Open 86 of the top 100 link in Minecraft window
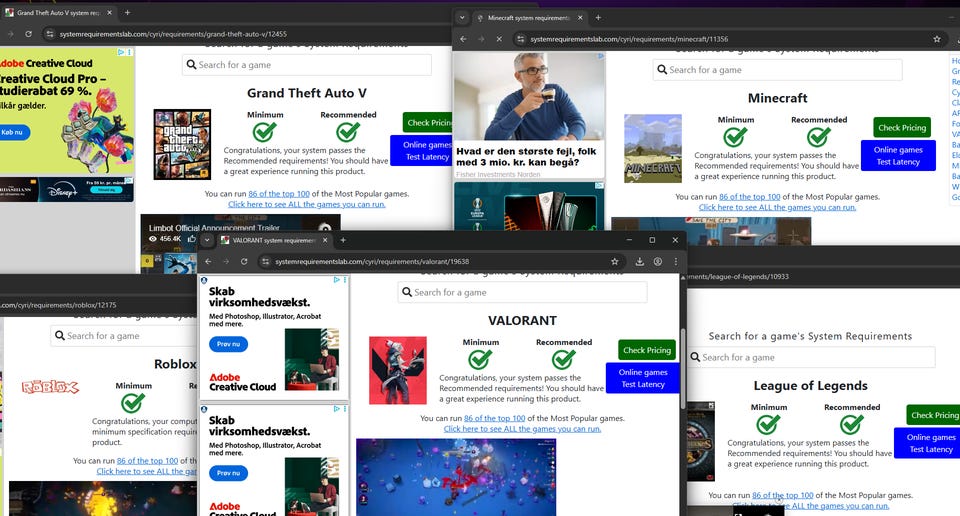The image size is (960, 516). [x=749, y=197]
